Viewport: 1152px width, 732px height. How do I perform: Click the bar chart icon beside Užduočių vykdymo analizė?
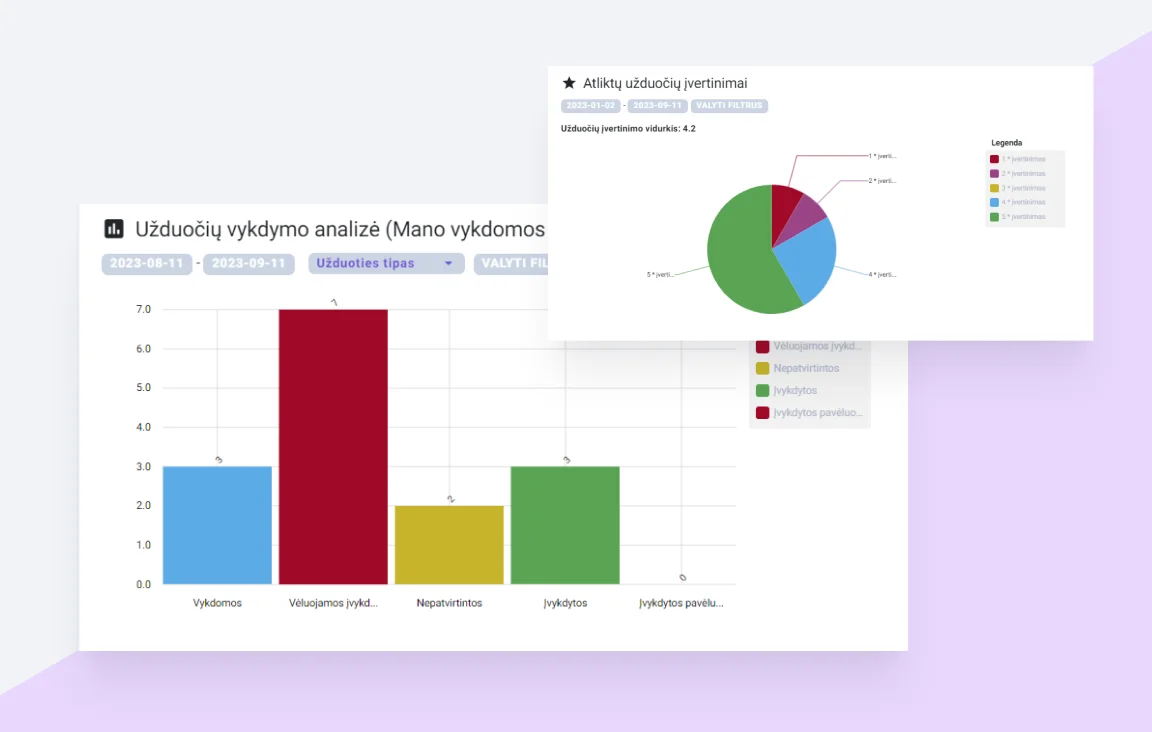point(114,229)
